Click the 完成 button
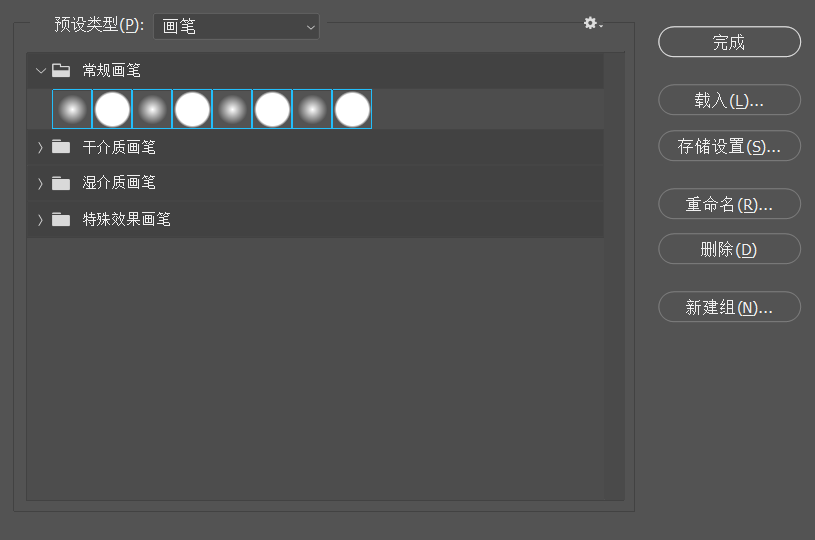The width and height of the screenshot is (815, 540). 729,42
